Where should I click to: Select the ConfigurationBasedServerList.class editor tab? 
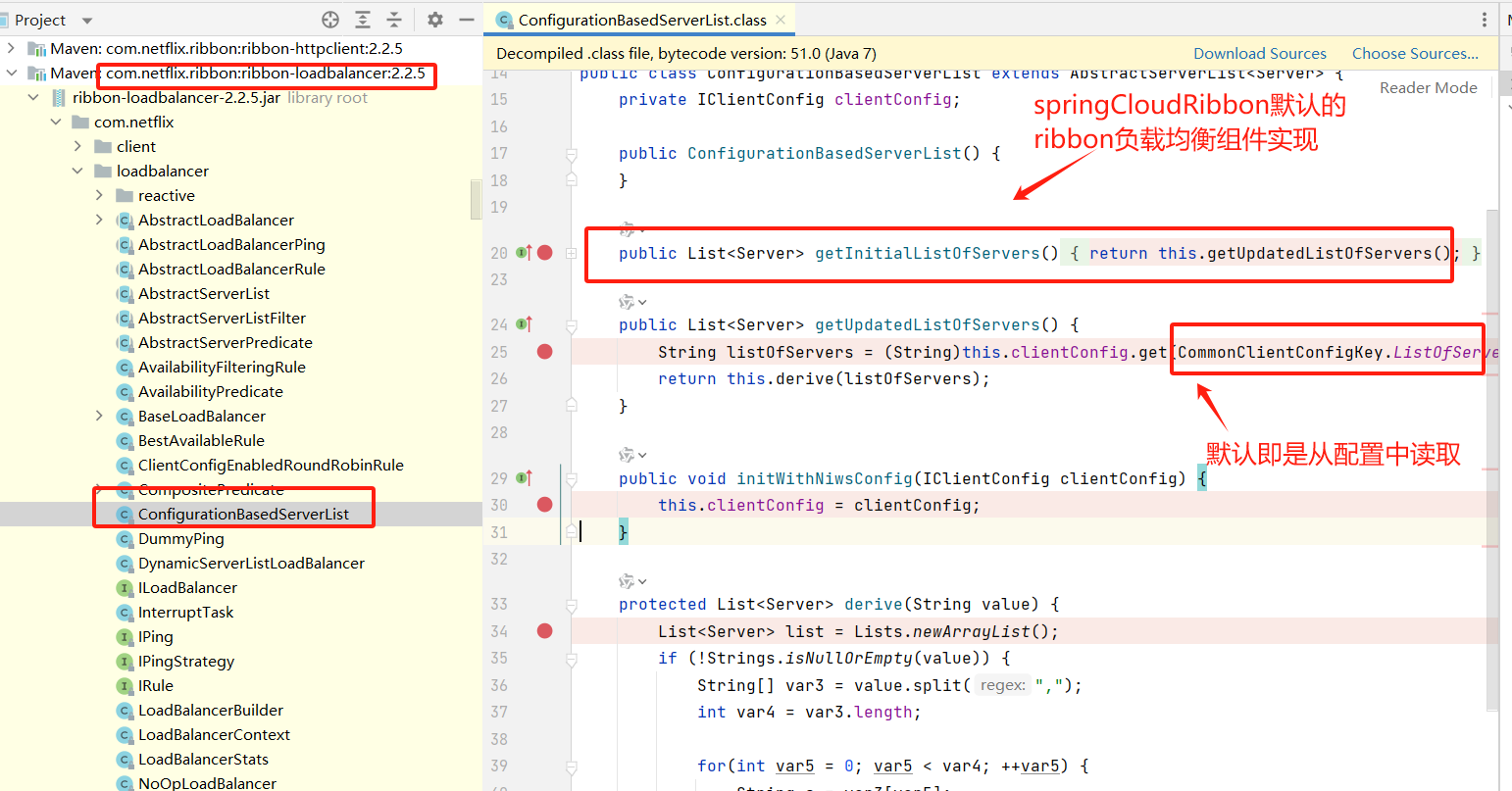(x=642, y=20)
